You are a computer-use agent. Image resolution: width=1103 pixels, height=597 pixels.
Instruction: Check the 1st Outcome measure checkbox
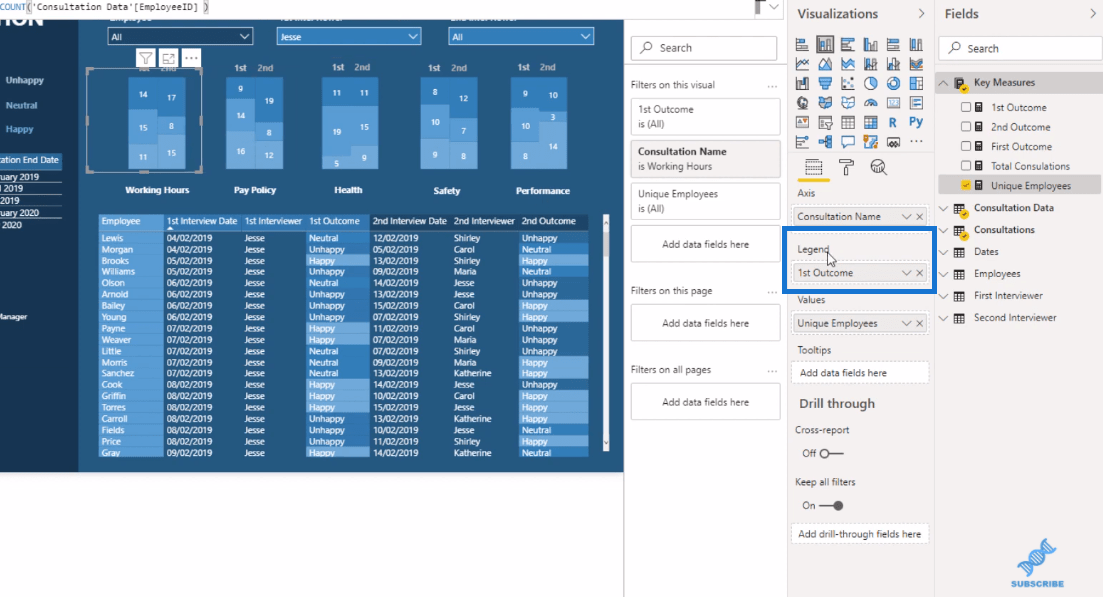[x=966, y=108]
